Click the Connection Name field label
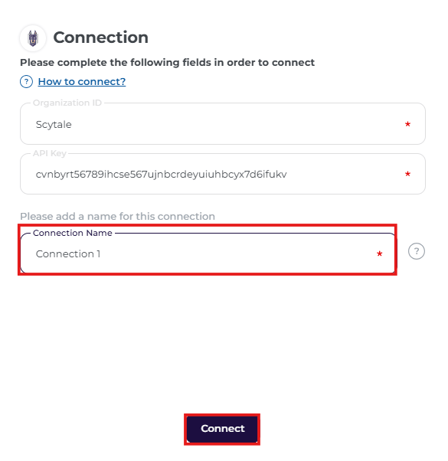448x461 pixels. [72, 233]
